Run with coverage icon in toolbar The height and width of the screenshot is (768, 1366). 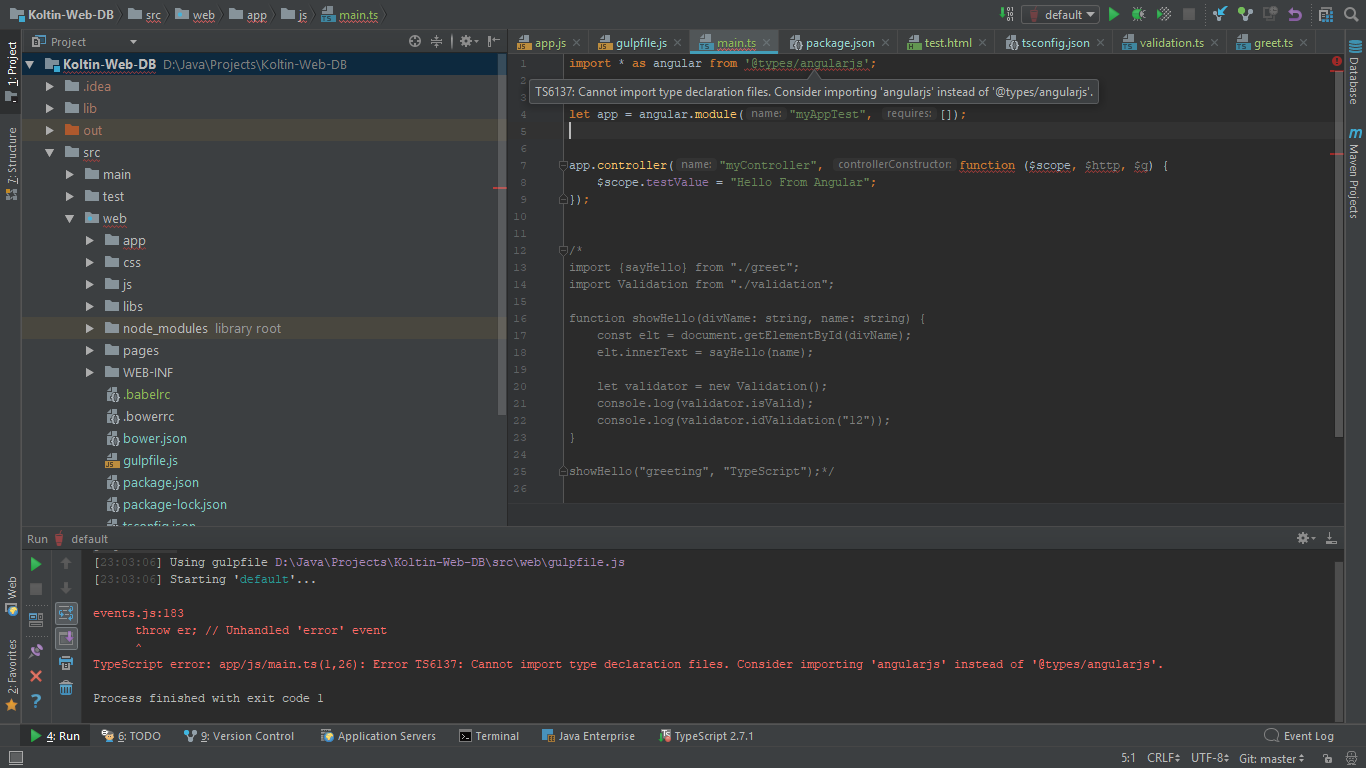pos(1164,14)
